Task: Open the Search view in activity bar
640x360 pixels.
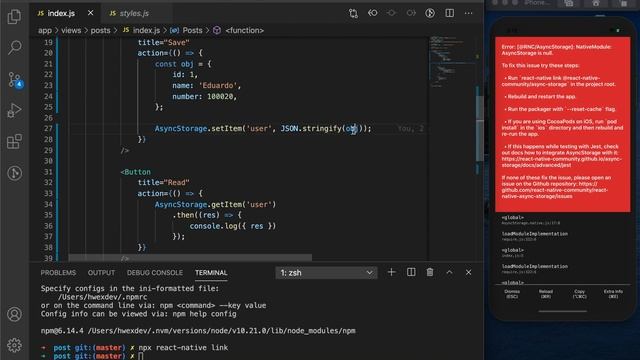Action: [x=14, y=47]
